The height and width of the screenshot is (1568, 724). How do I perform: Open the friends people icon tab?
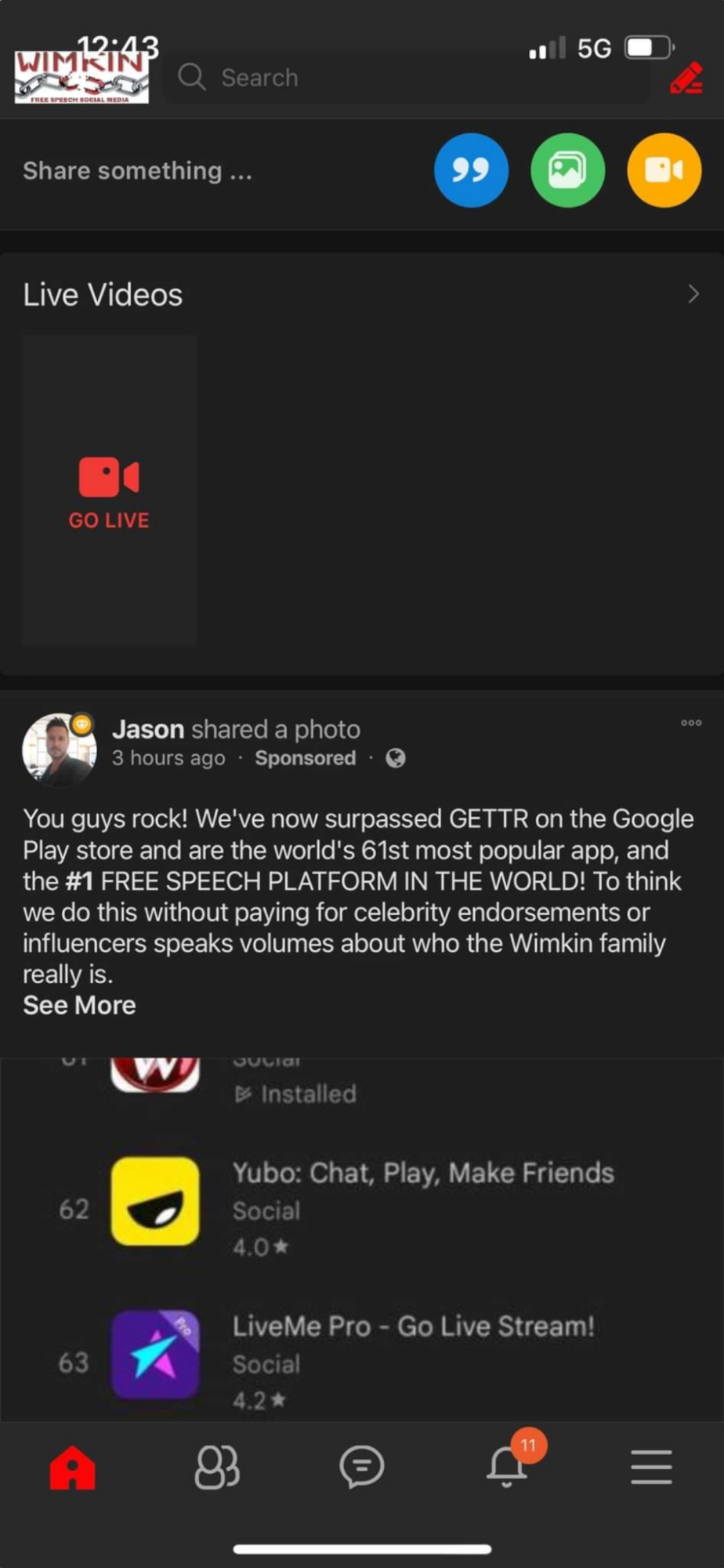coord(217,1467)
